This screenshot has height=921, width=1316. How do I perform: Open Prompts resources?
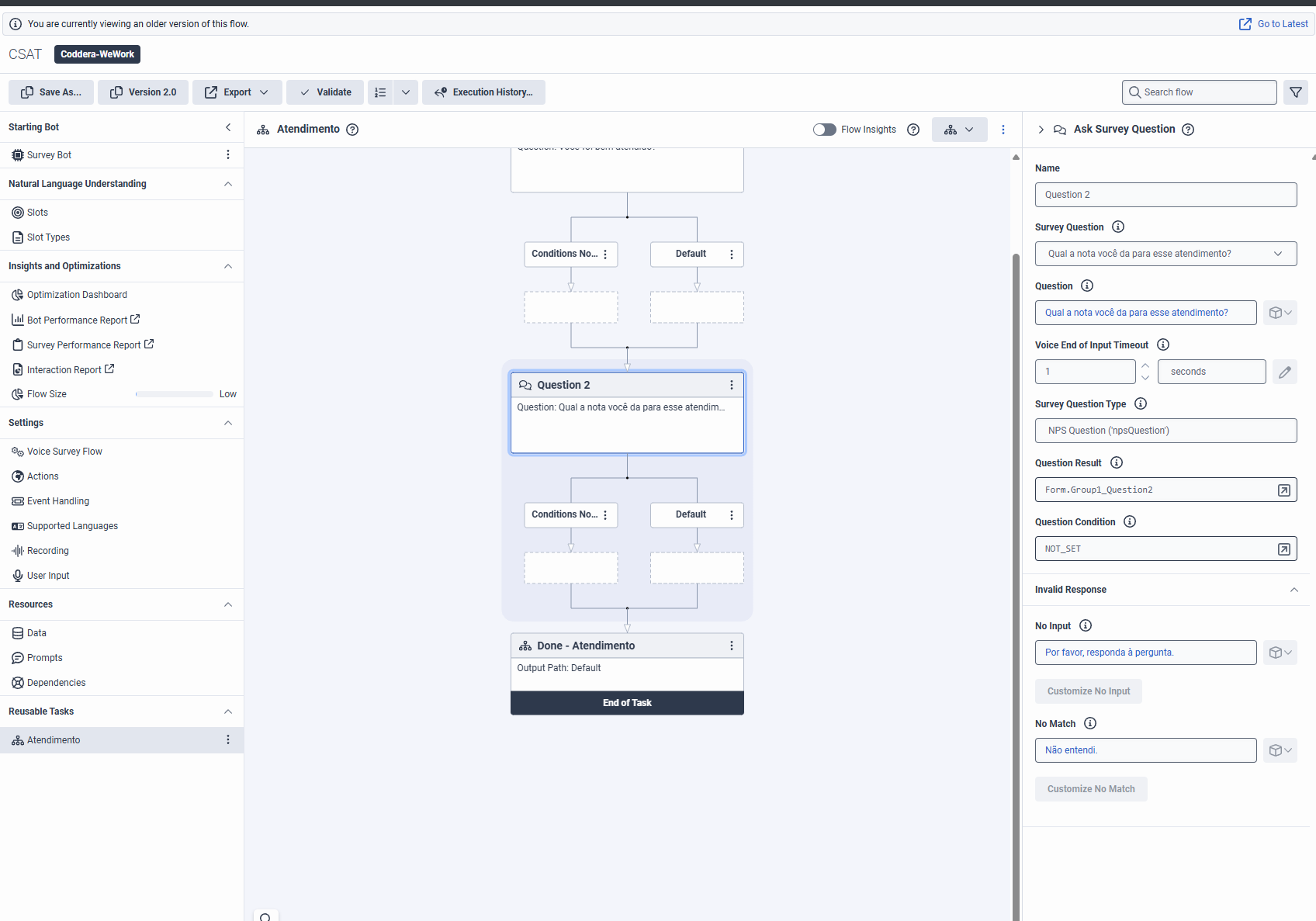[x=44, y=658]
